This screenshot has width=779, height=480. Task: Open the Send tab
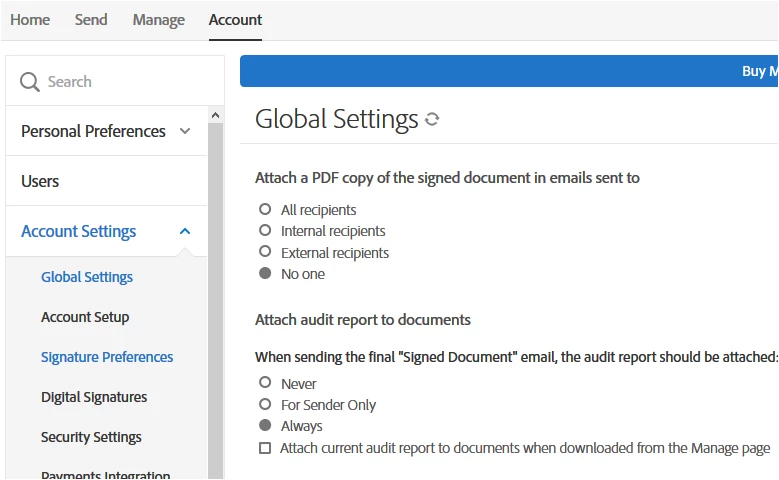(91, 20)
